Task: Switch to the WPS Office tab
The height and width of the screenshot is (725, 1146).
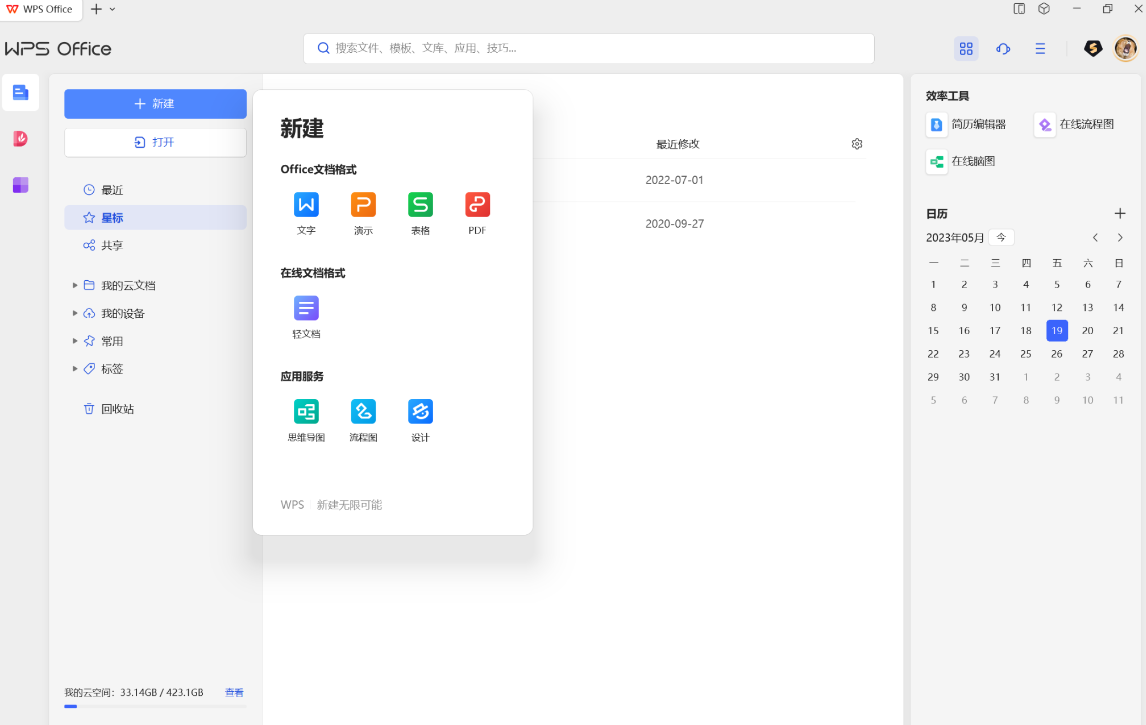Action: pyautogui.click(x=41, y=10)
